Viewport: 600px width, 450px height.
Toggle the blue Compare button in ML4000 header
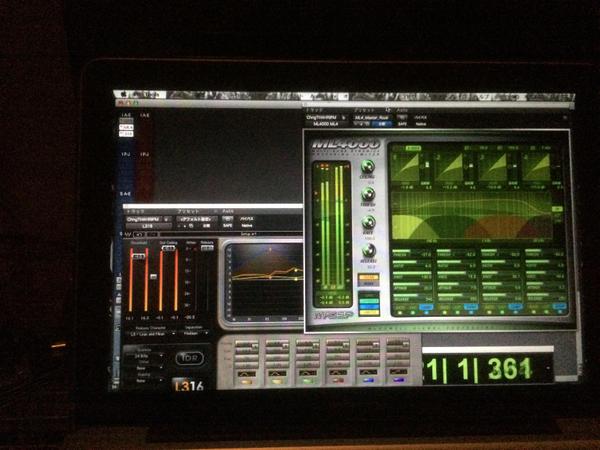[382, 124]
